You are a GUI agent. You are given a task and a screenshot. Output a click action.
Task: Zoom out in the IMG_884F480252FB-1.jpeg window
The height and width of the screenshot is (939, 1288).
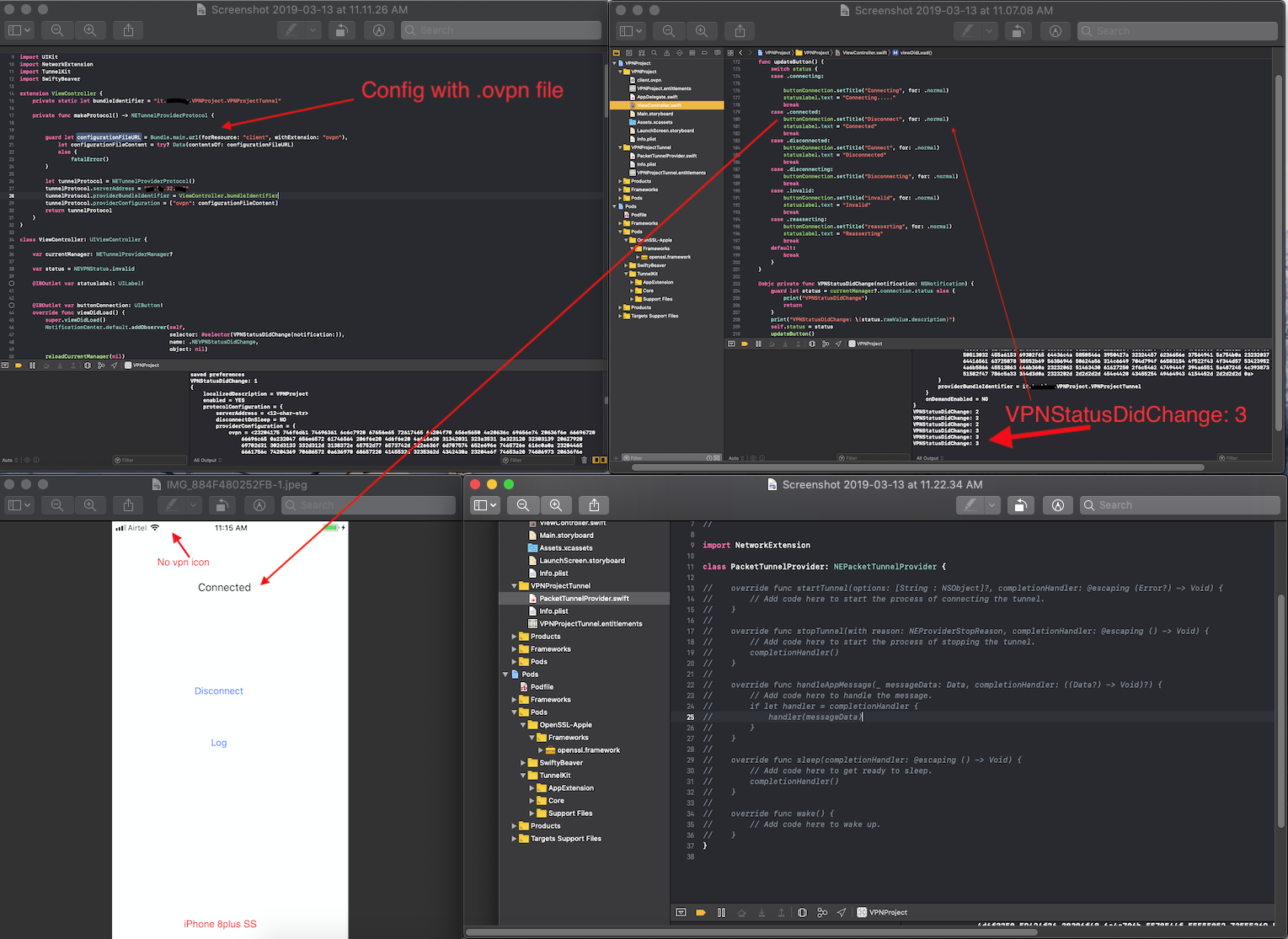[57, 505]
